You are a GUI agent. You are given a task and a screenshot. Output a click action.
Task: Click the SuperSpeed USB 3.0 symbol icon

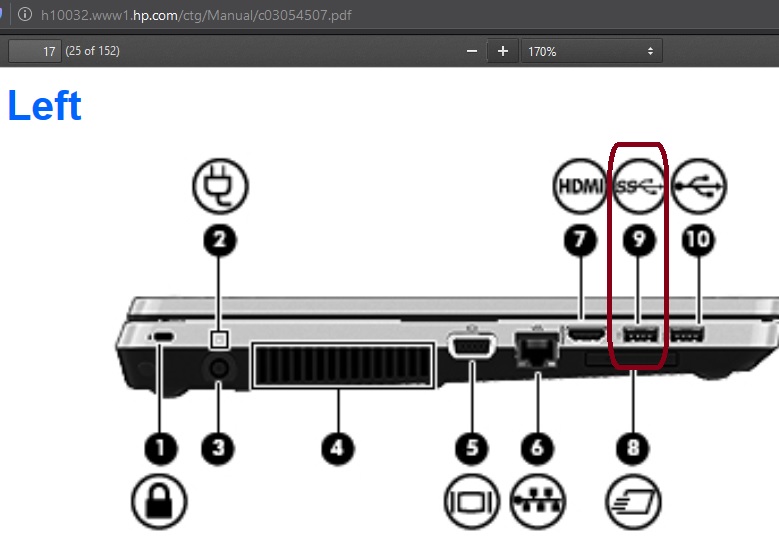click(x=639, y=186)
